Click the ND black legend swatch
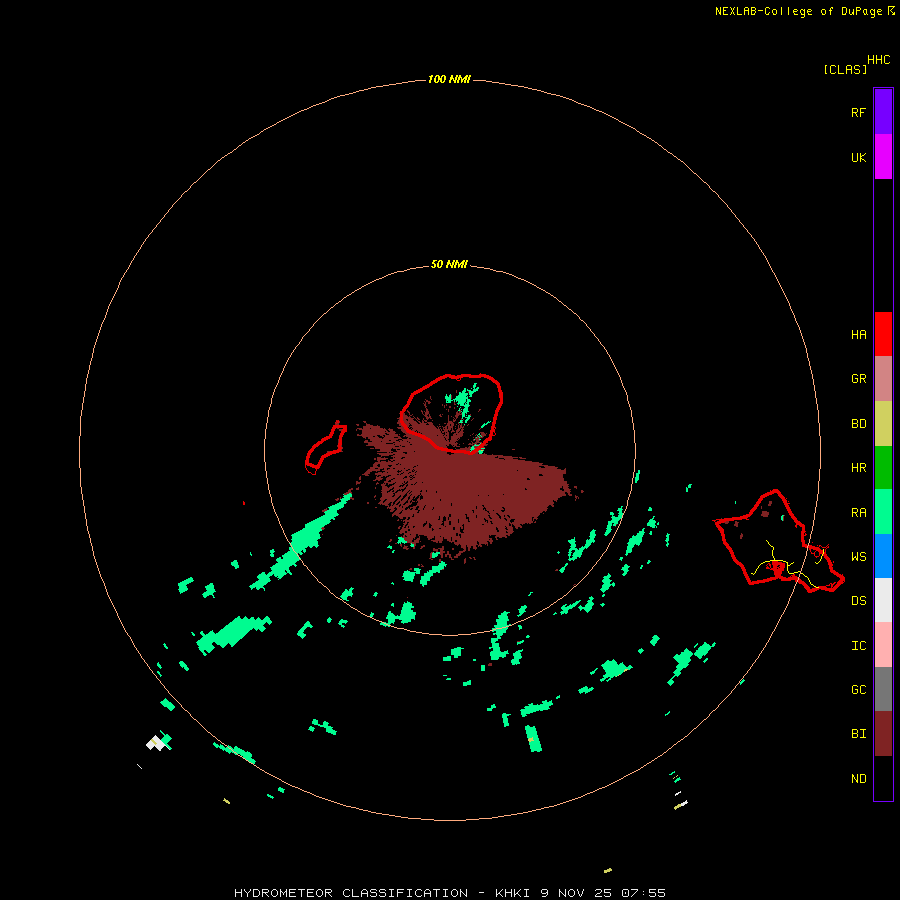The height and width of the screenshot is (900, 900). click(x=883, y=778)
